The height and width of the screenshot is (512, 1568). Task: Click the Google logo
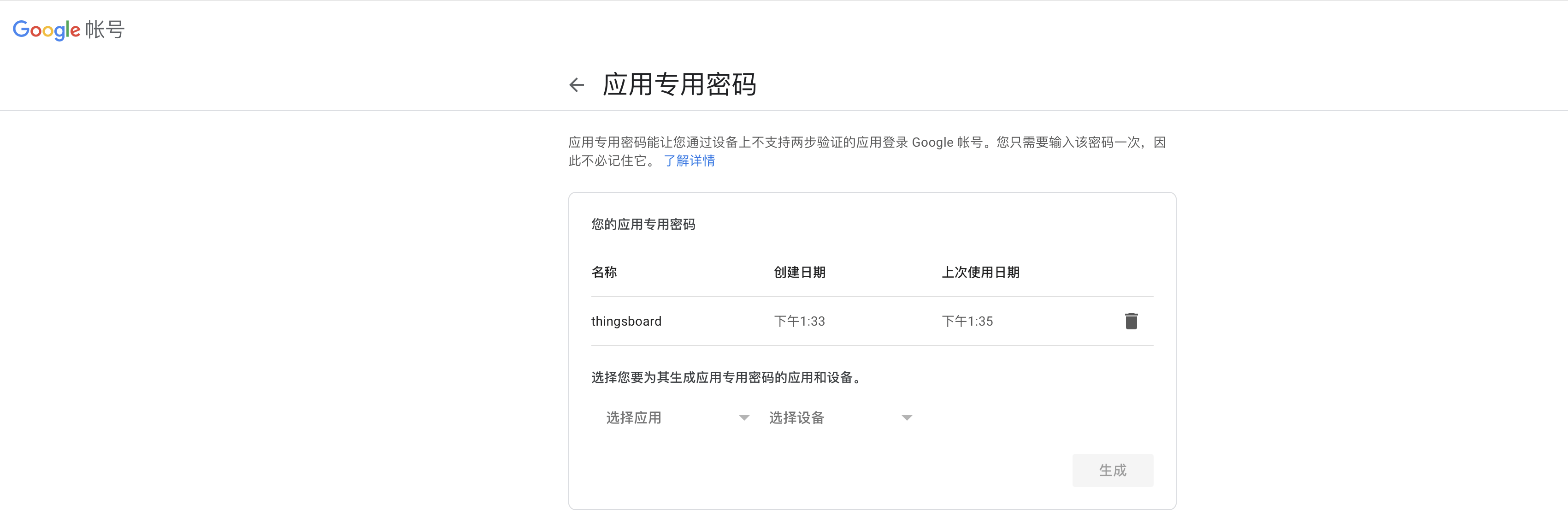pyautogui.click(x=46, y=29)
